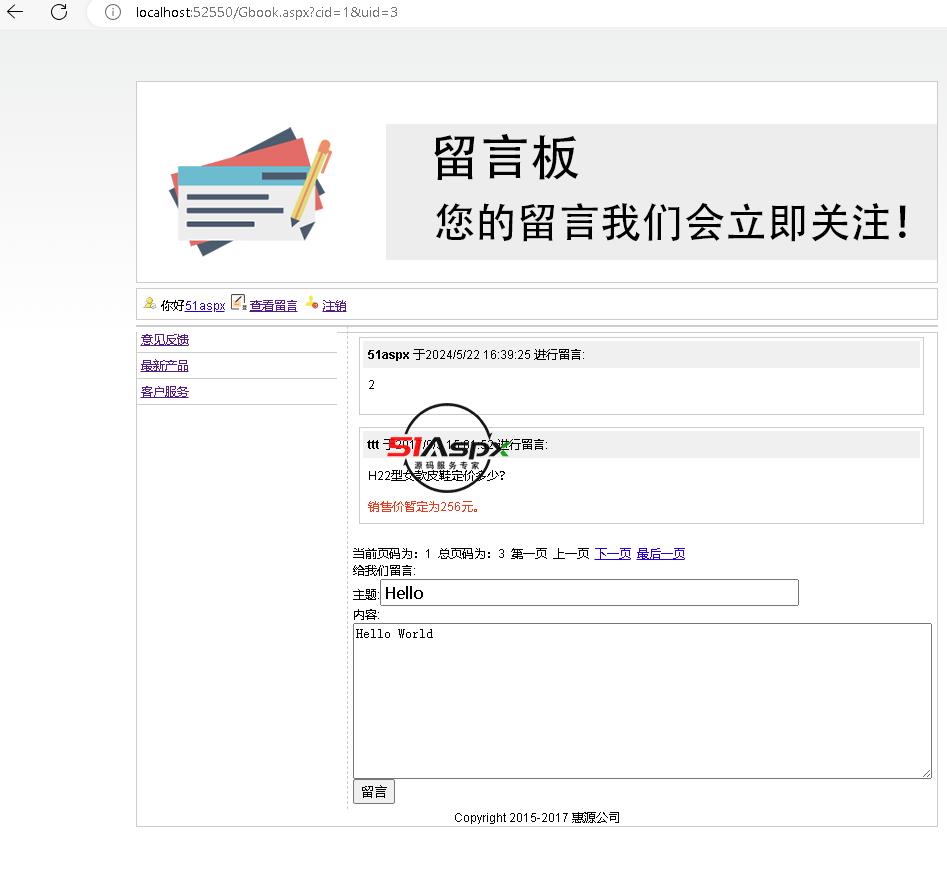Click the user avatar icon beside 你好

[150, 303]
